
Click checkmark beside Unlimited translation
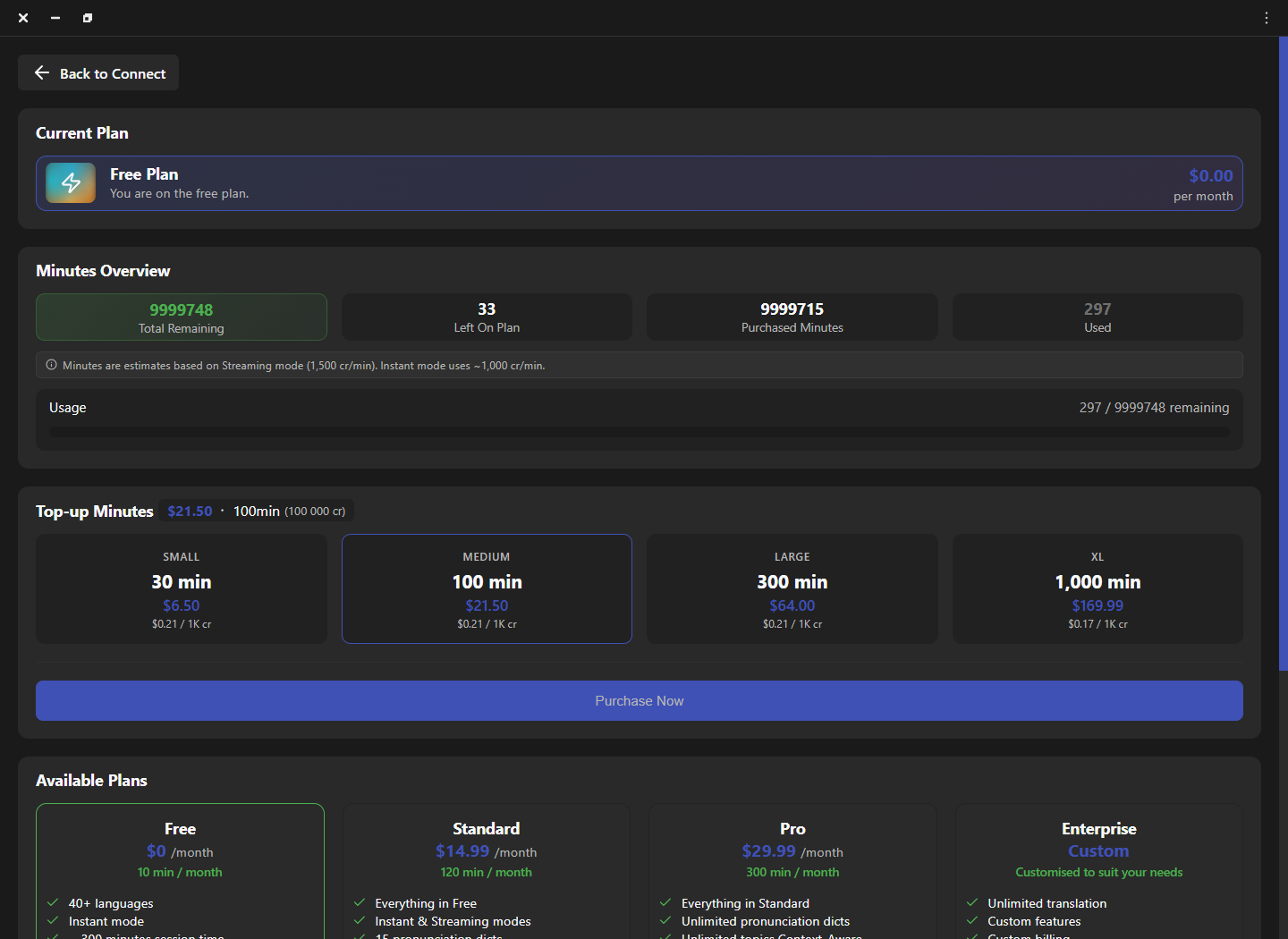click(x=972, y=902)
